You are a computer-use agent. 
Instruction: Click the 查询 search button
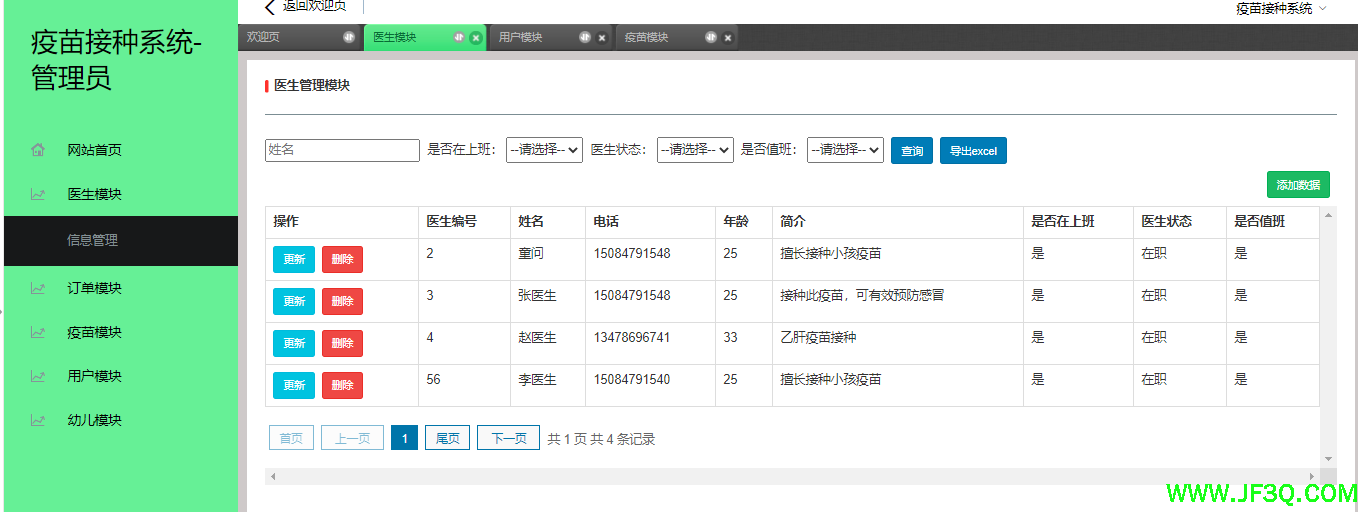[912, 151]
